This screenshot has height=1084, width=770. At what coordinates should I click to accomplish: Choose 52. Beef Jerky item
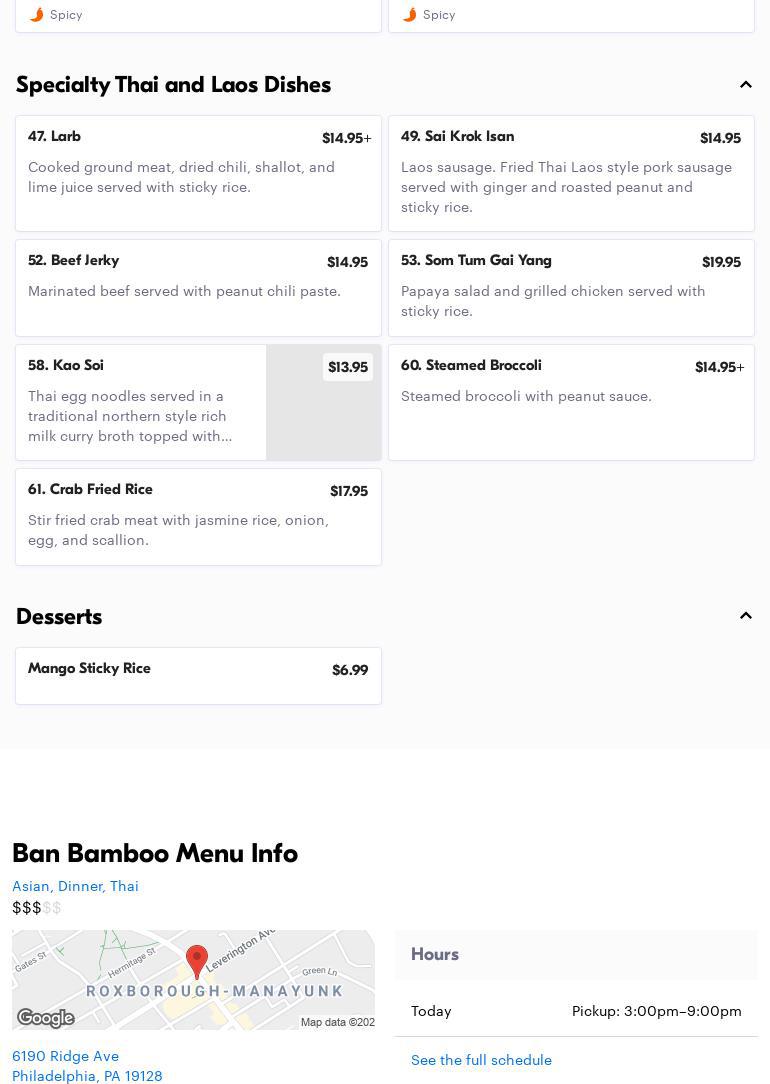point(198,288)
